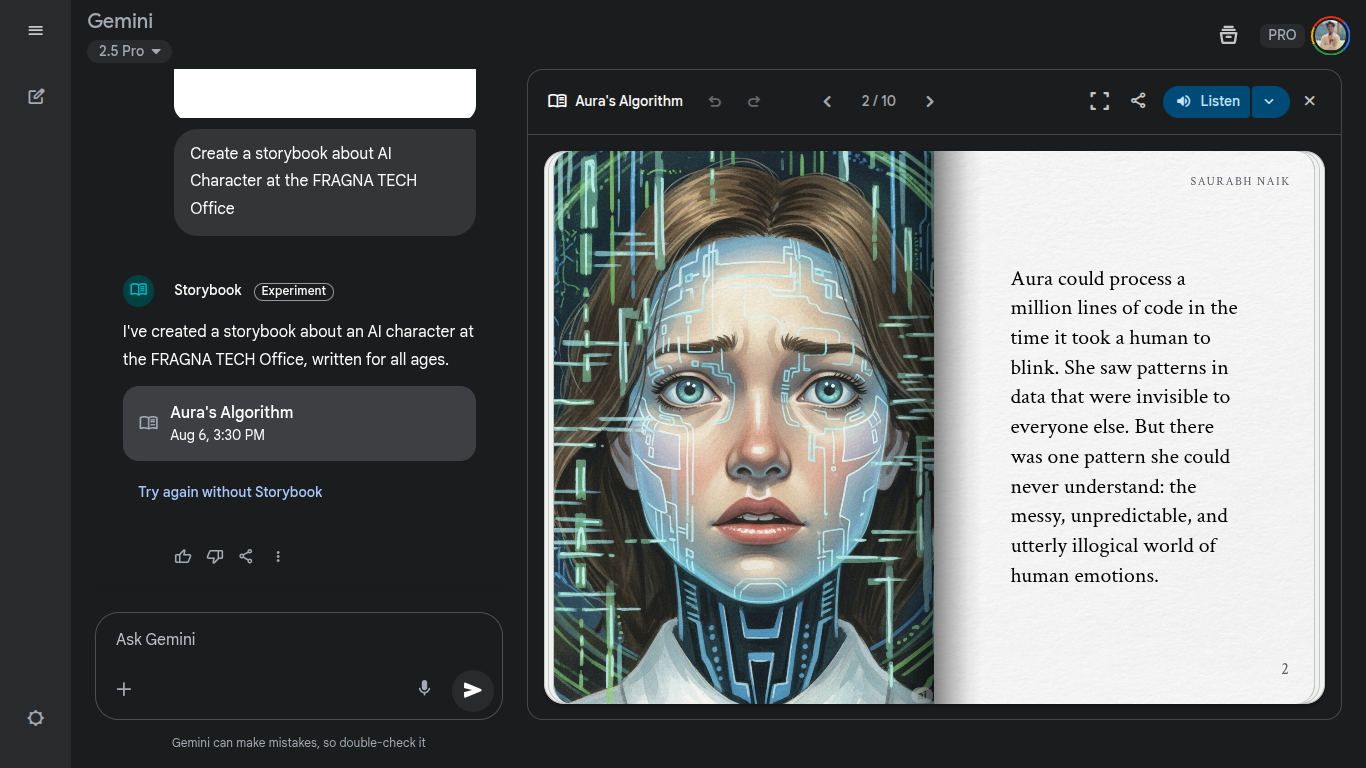Share the Aura's Algorithm storybook
Screen dimensions: 1366x768
pyautogui.click(x=1138, y=101)
